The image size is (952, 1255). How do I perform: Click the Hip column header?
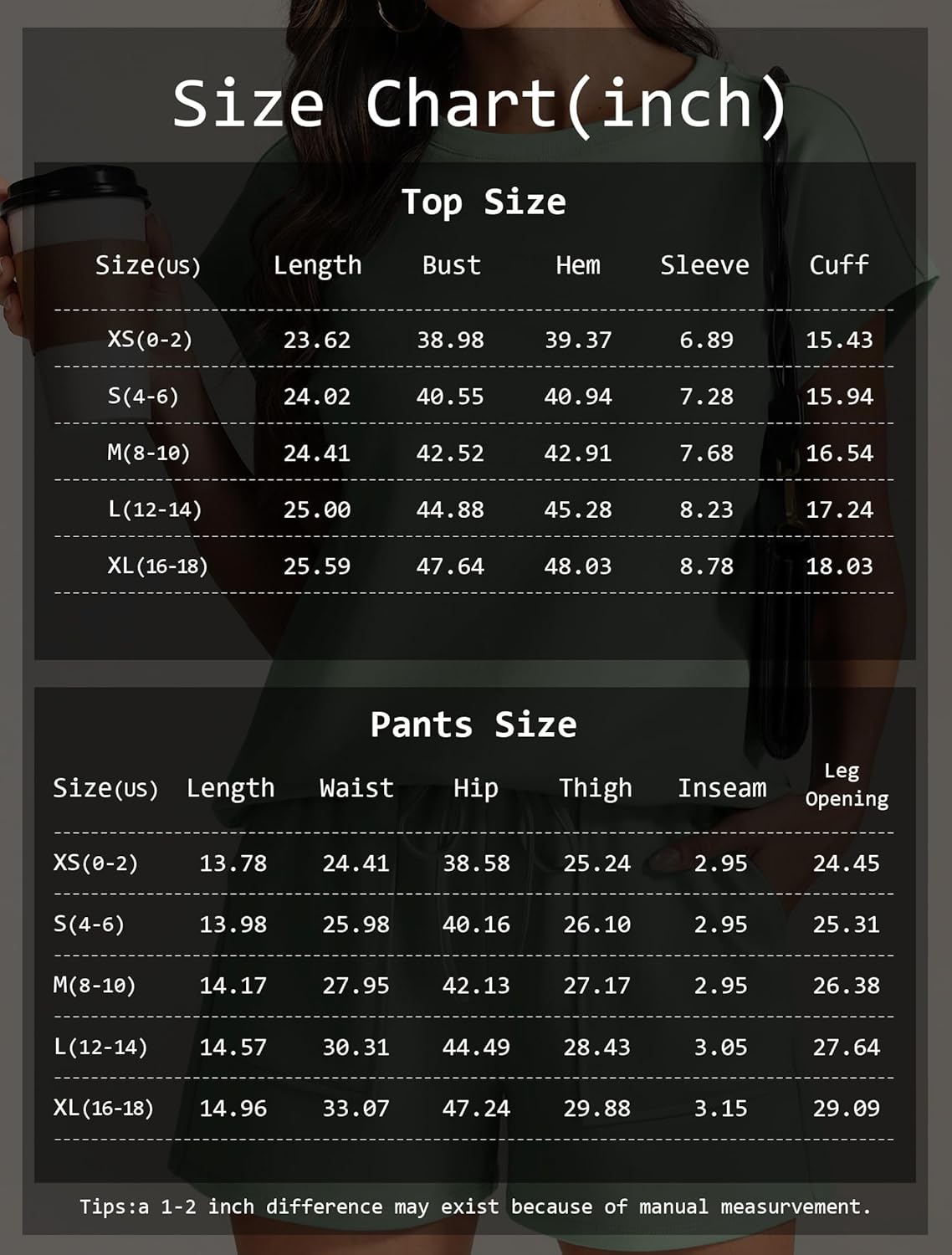pos(475,788)
